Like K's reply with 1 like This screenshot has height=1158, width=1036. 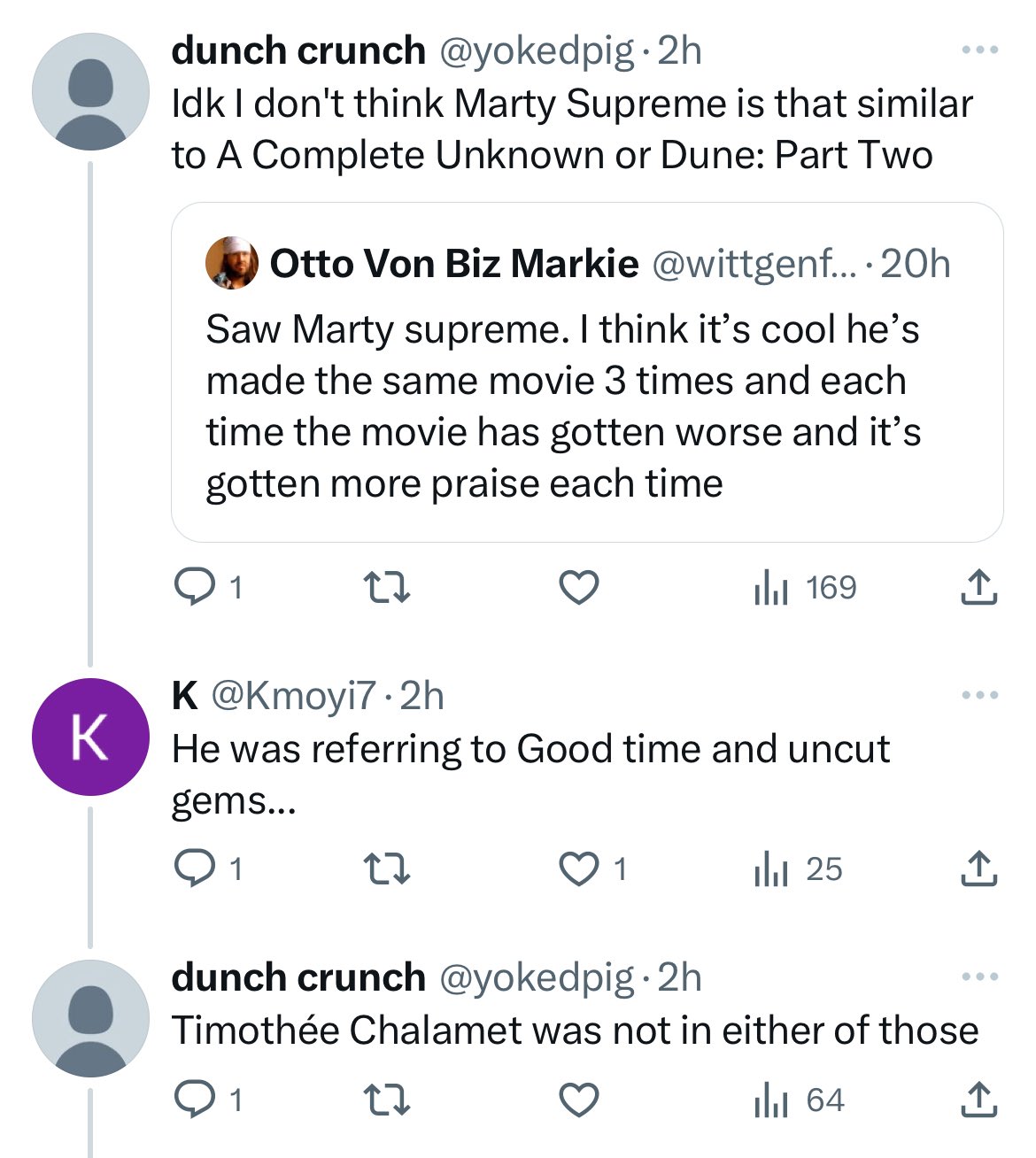(x=579, y=868)
